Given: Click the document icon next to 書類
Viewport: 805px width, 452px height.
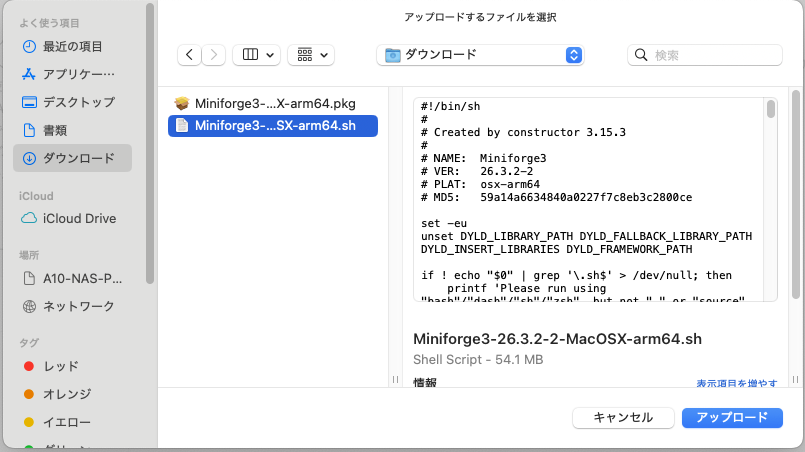Looking at the screenshot, I should [29, 130].
